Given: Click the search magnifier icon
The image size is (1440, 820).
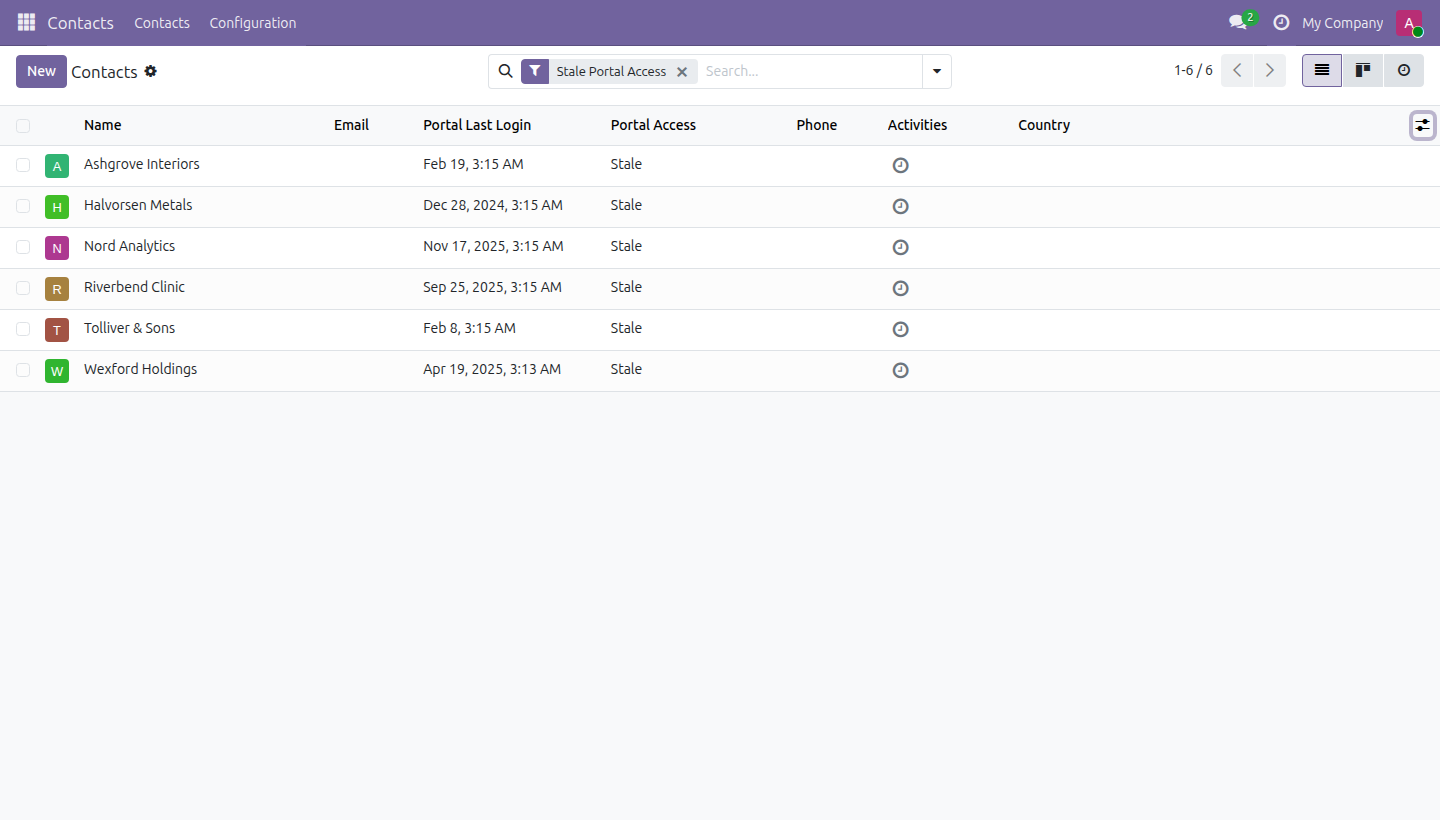Looking at the screenshot, I should tap(506, 71).
